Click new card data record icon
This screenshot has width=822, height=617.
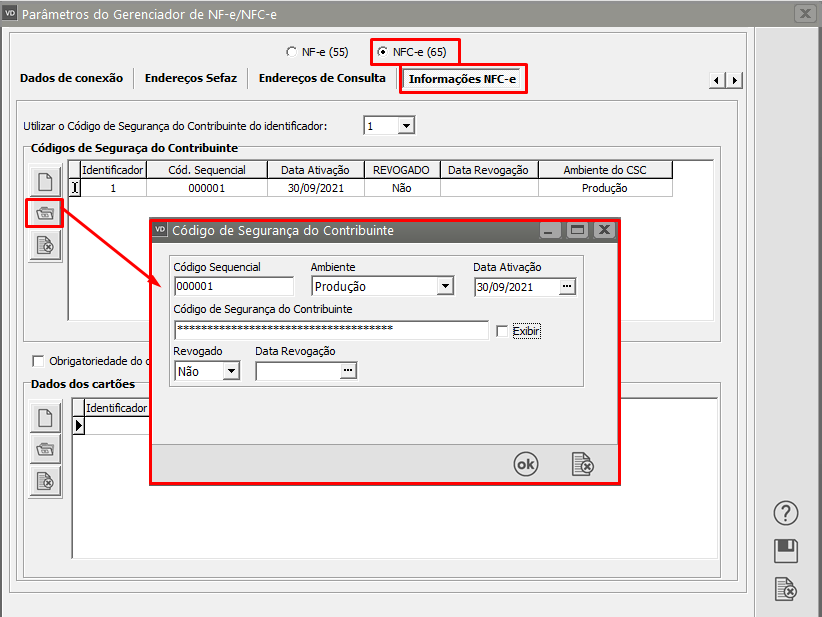[x=46, y=417]
